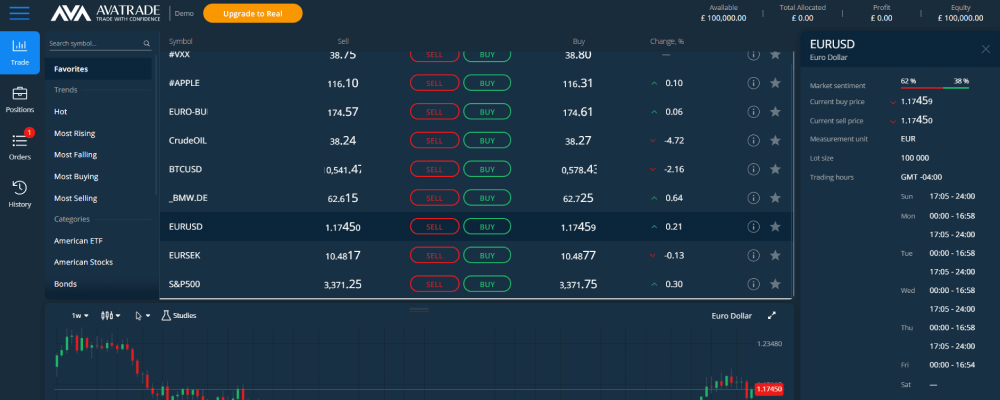Click BUY button for #APPLE
This screenshot has height=400, width=1000.
[x=487, y=83]
